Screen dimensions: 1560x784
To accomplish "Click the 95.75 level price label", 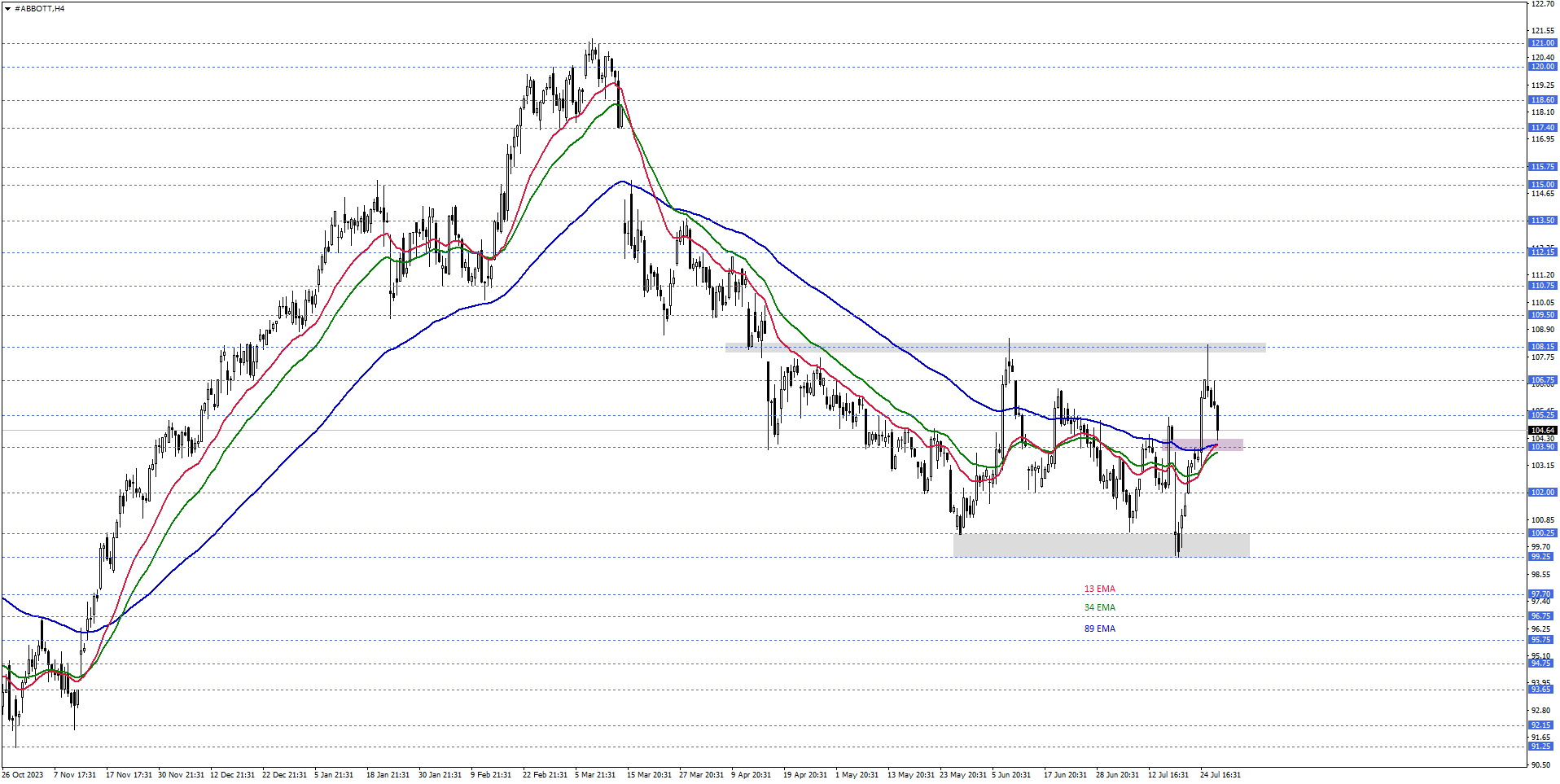I will point(1542,640).
